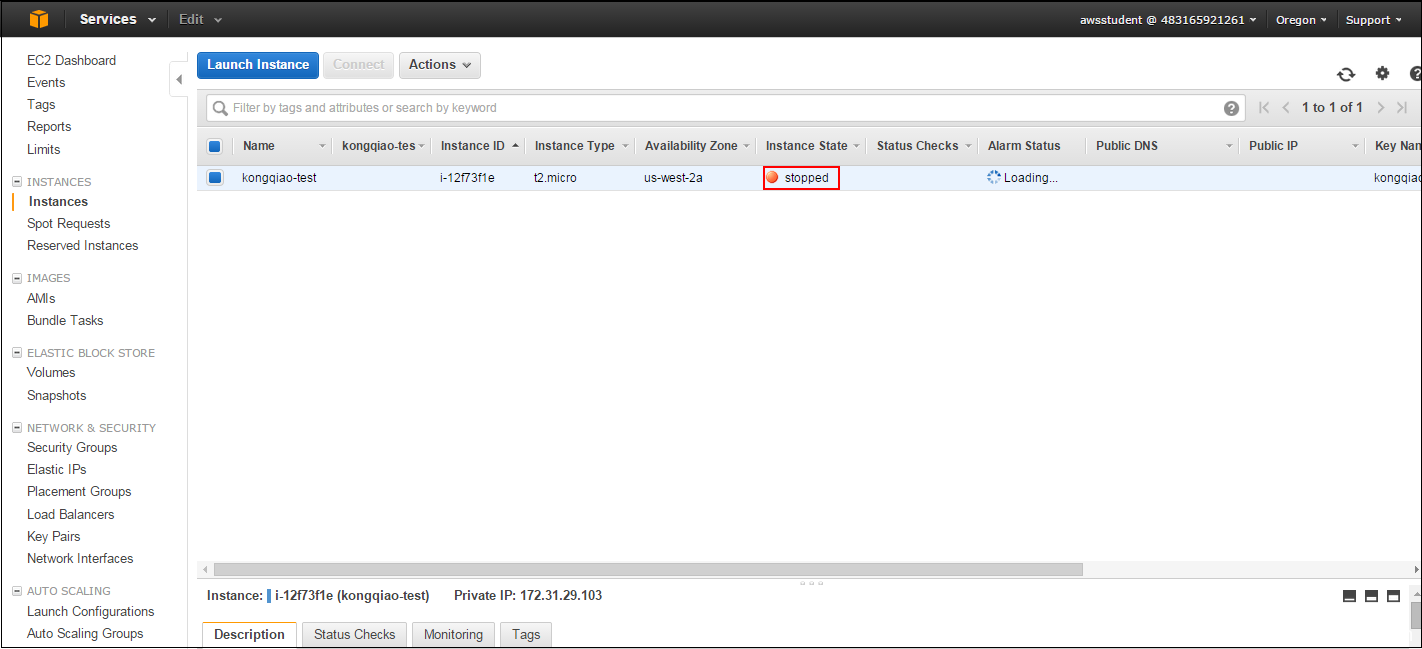Open Load Balancers in the sidebar
1422x649 pixels.
pyautogui.click(x=70, y=515)
